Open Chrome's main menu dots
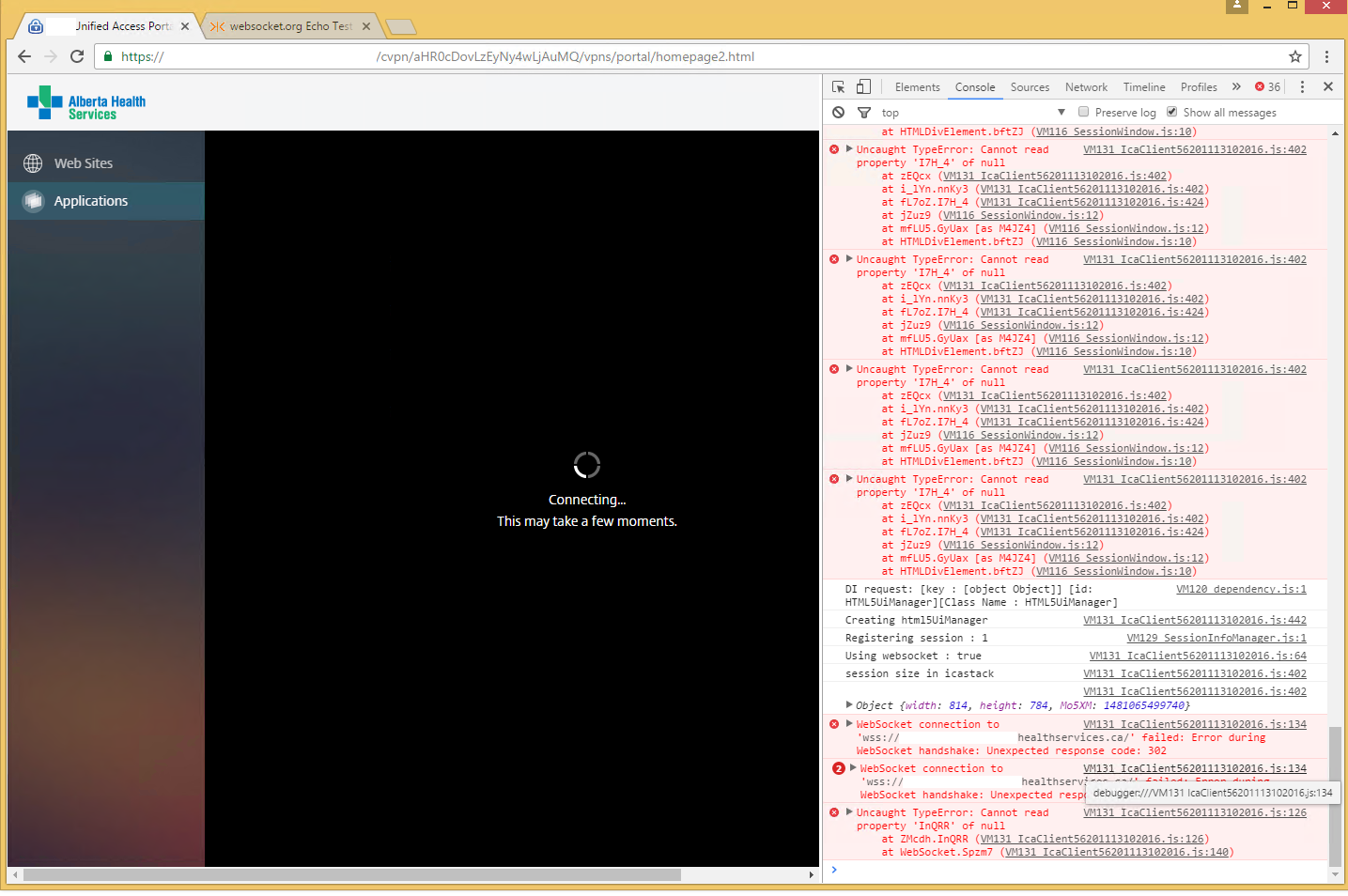The width and height of the screenshot is (1348, 896). pos(1327,56)
